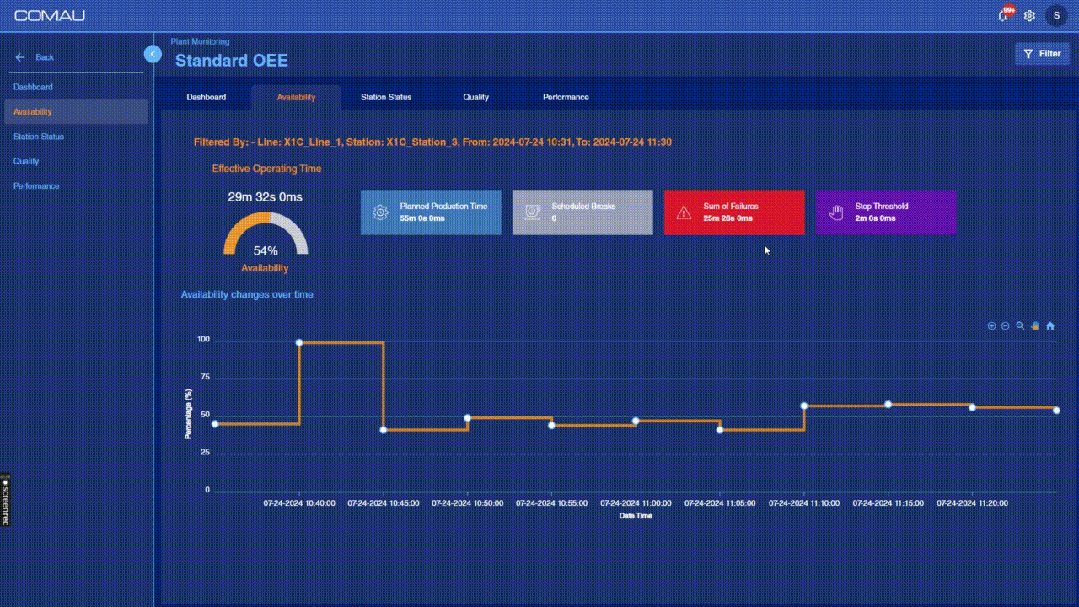
Task: Click the back arrow in the sidebar
Action: tap(20, 58)
